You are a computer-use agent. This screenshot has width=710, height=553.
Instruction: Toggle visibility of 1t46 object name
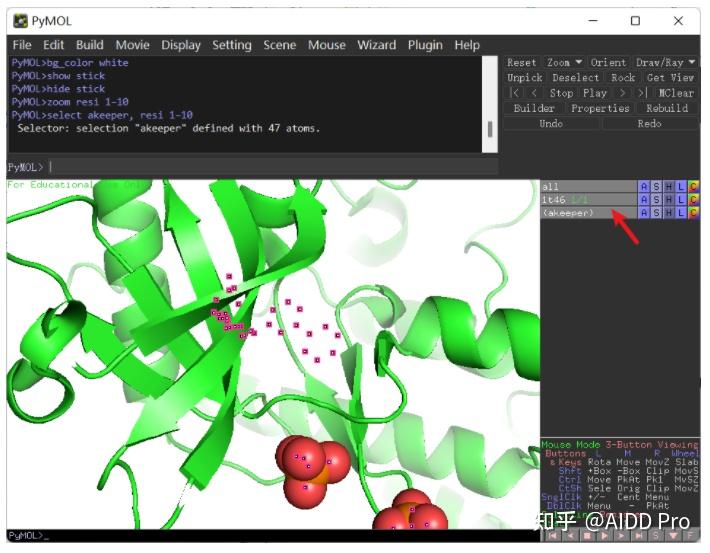point(588,200)
